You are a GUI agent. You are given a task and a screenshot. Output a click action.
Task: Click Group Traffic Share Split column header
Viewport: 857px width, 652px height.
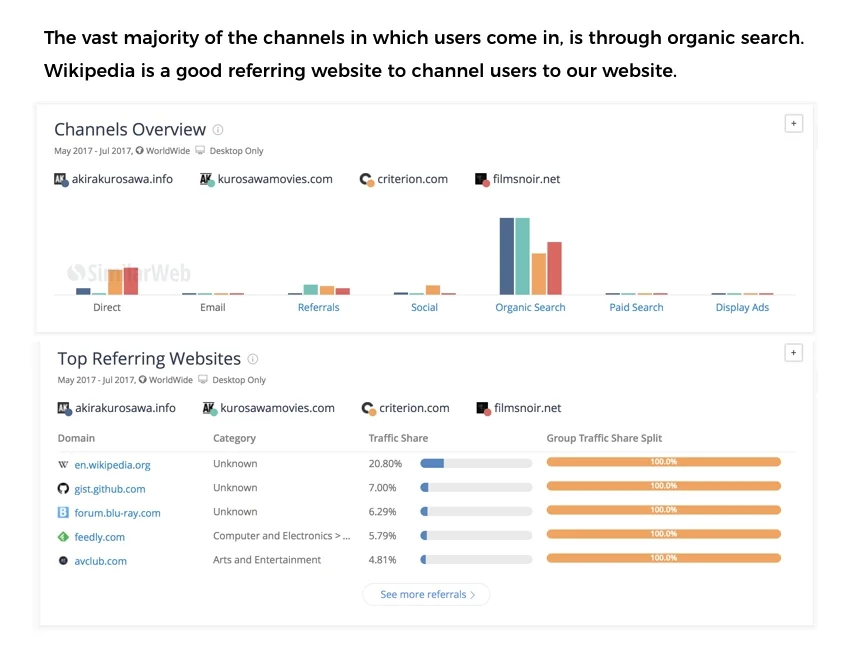pos(604,438)
